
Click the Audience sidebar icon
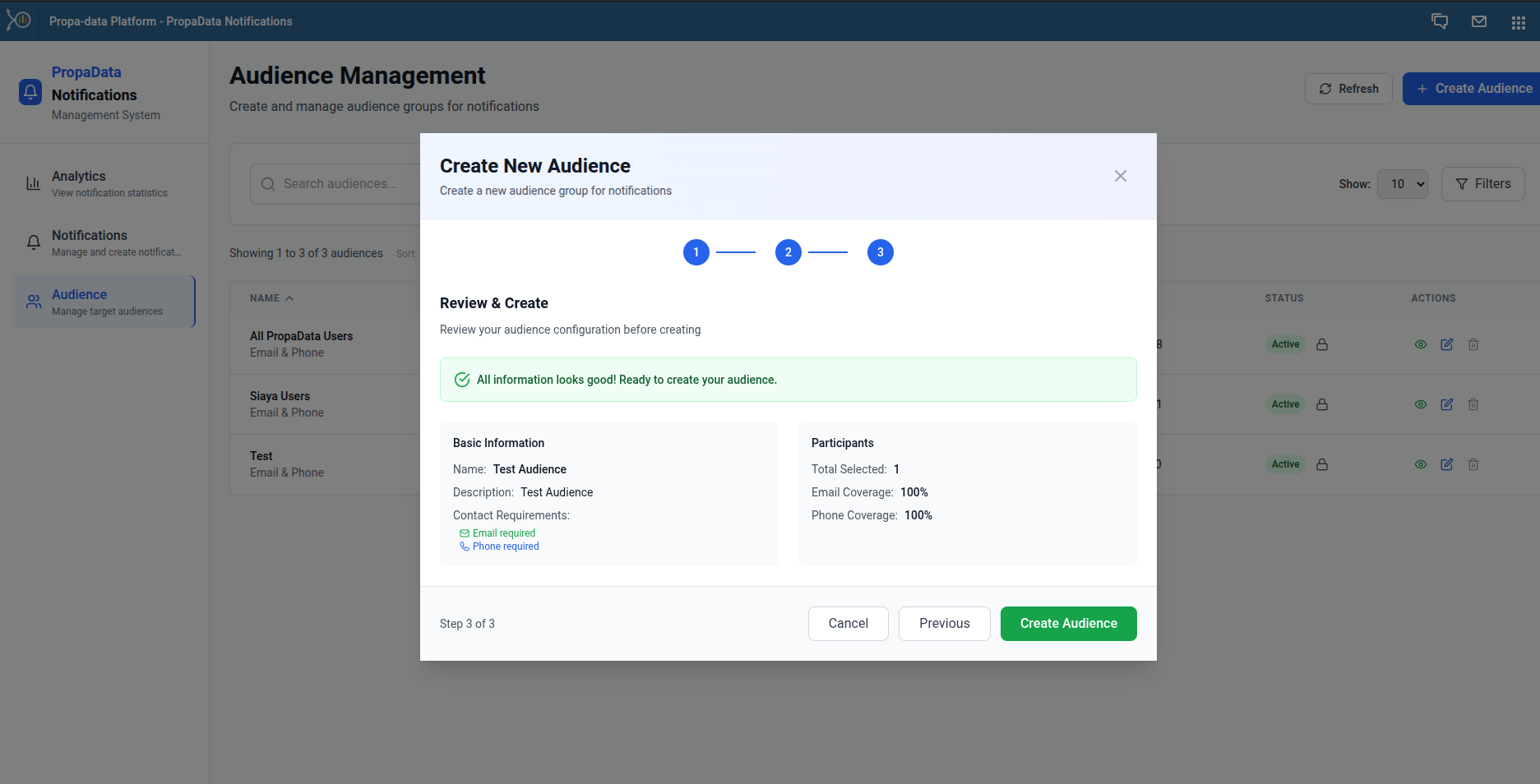point(33,301)
